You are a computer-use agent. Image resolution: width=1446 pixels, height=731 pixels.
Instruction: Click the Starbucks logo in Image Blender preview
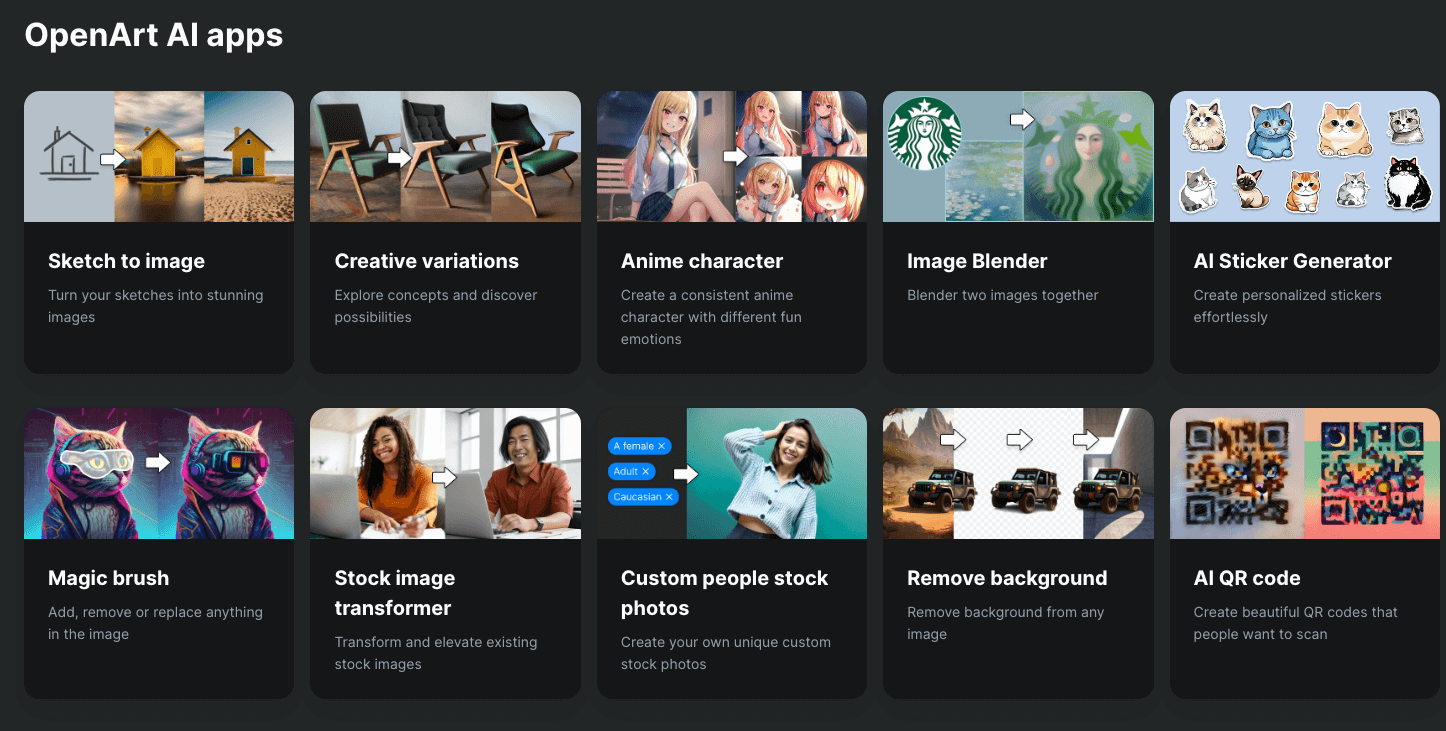click(x=927, y=130)
